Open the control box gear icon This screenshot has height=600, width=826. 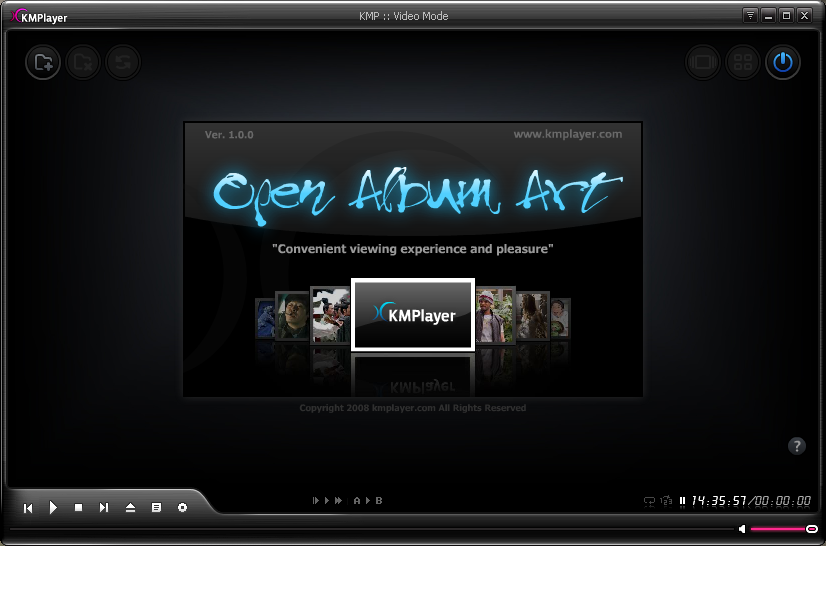point(182,507)
